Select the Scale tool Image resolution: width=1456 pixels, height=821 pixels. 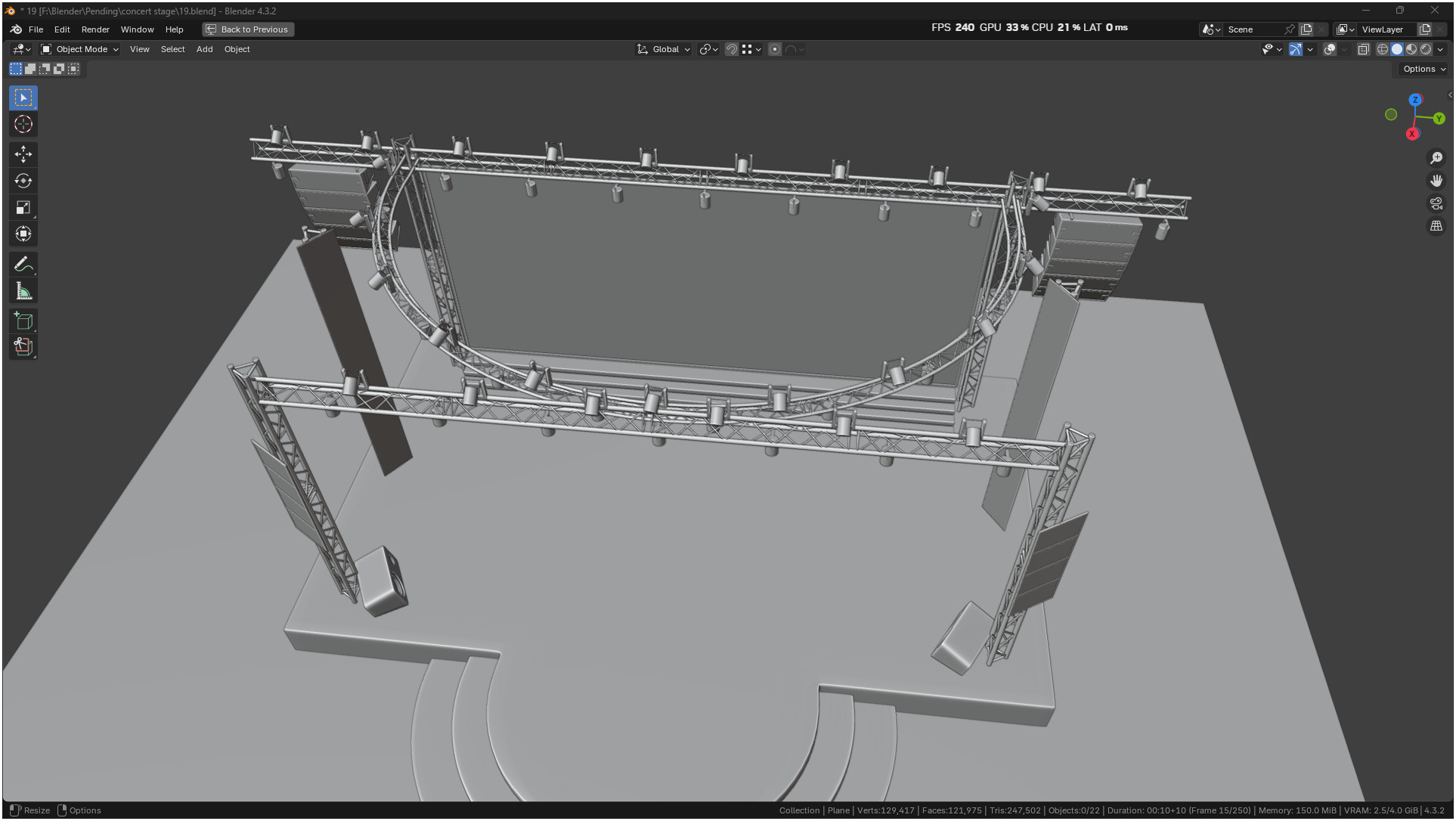coord(23,208)
